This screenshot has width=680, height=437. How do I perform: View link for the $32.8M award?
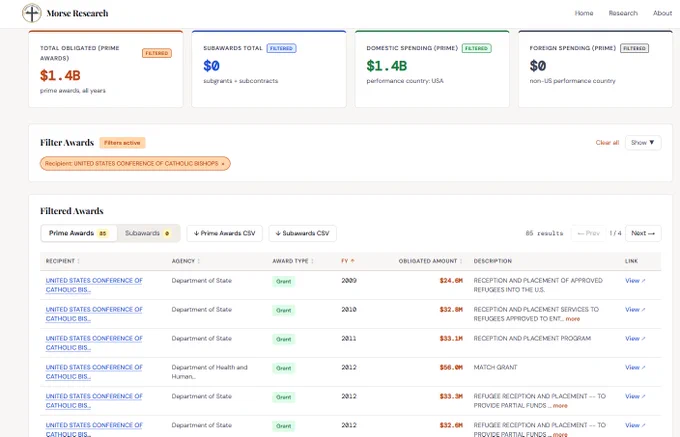(635, 310)
